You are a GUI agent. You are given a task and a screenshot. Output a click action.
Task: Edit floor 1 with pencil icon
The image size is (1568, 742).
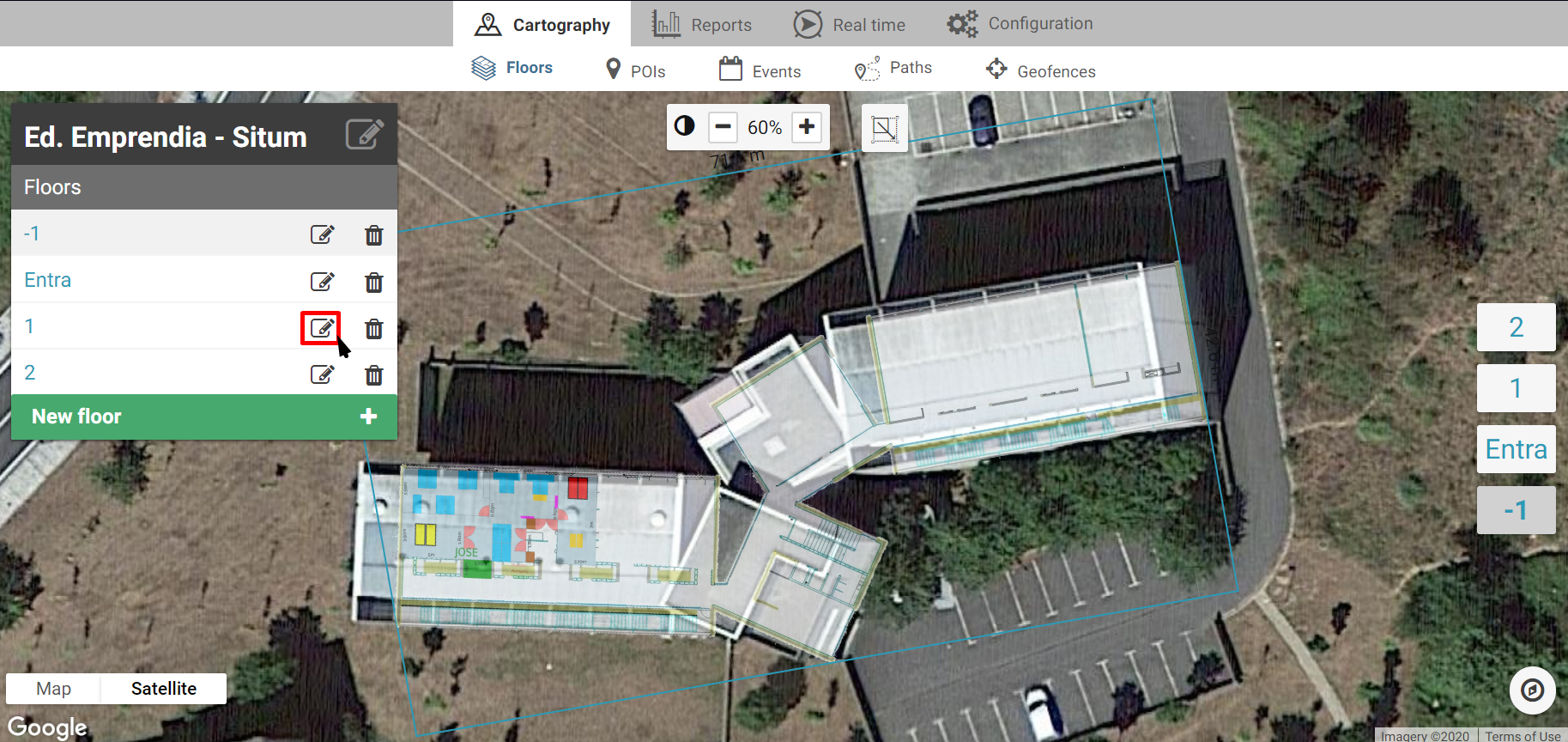pyautogui.click(x=322, y=327)
